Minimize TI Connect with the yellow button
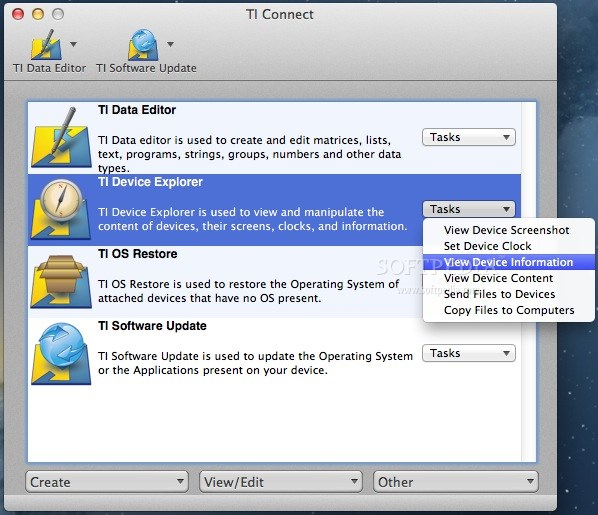 (x=38, y=14)
